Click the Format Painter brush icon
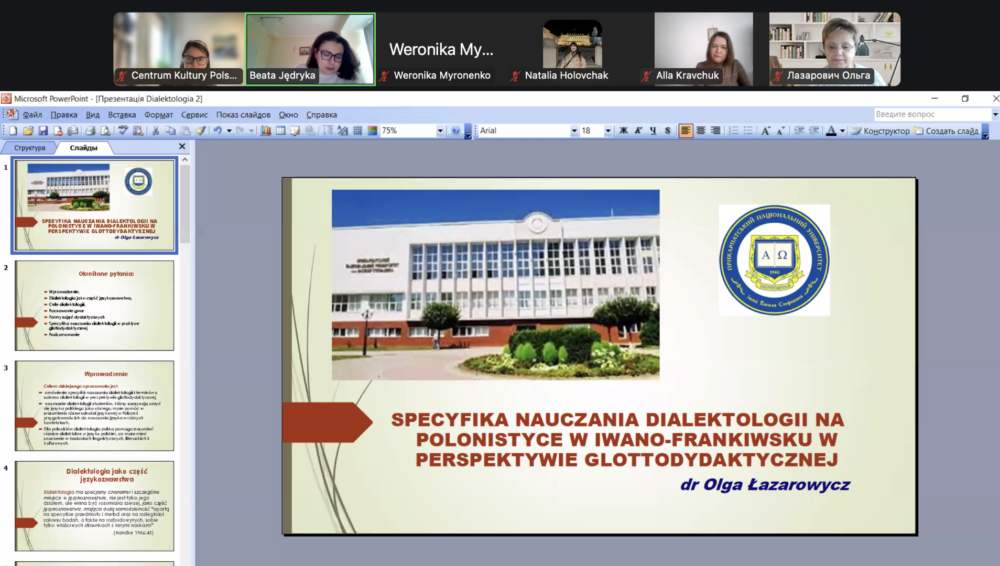 point(200,131)
